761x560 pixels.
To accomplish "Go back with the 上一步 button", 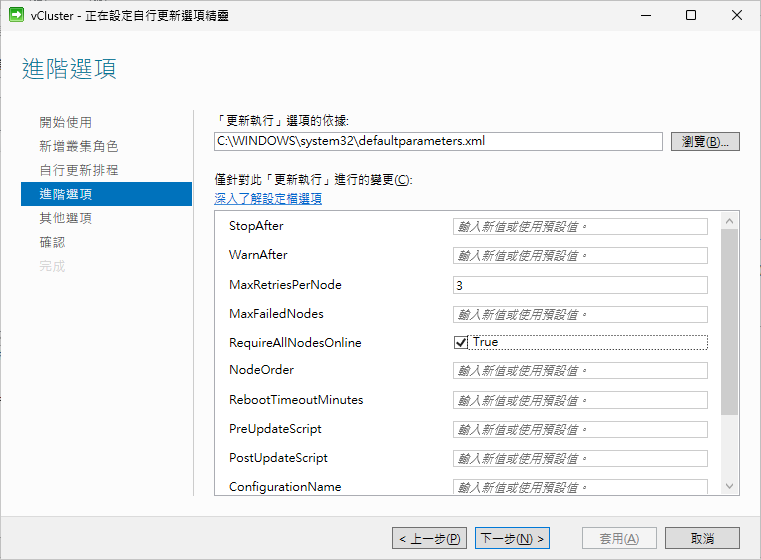I will click(x=428, y=538).
